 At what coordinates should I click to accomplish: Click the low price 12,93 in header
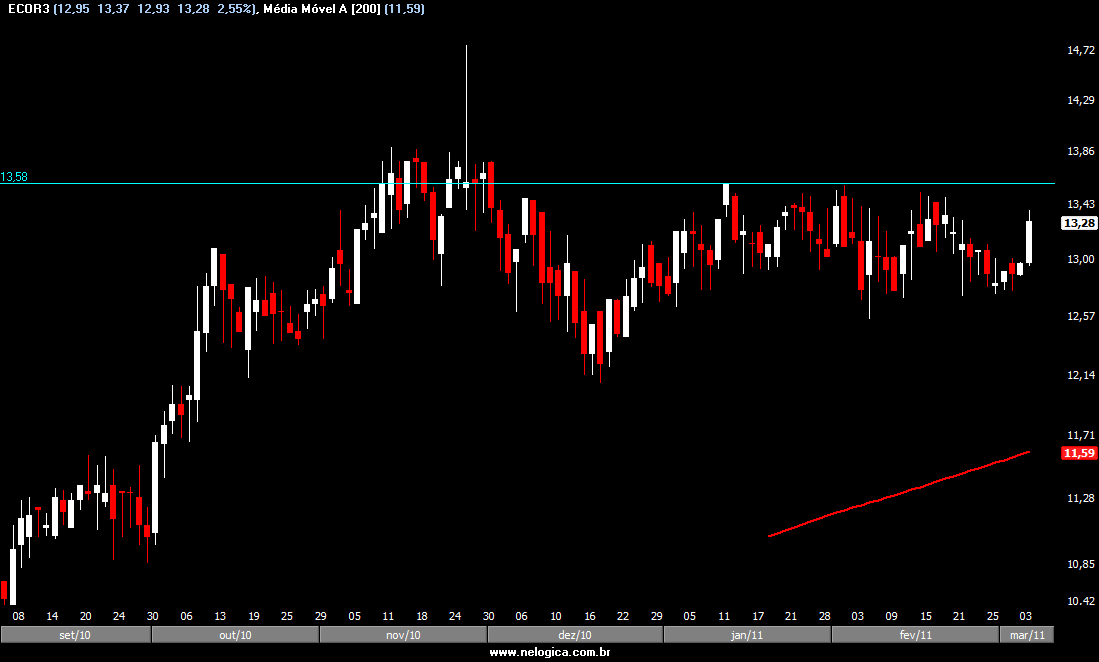(x=153, y=9)
